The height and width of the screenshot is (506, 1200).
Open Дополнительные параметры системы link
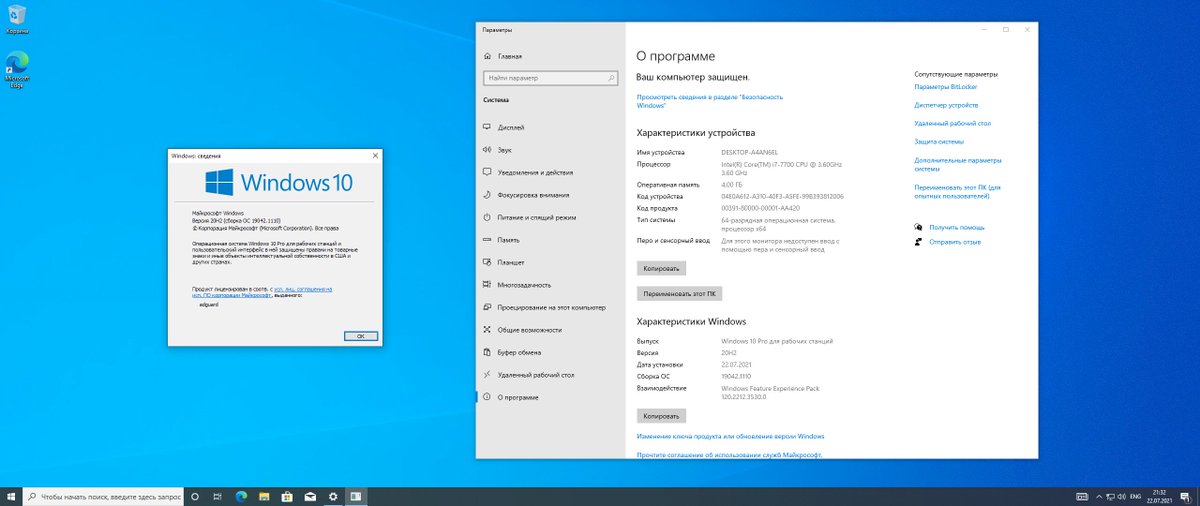pos(957,164)
